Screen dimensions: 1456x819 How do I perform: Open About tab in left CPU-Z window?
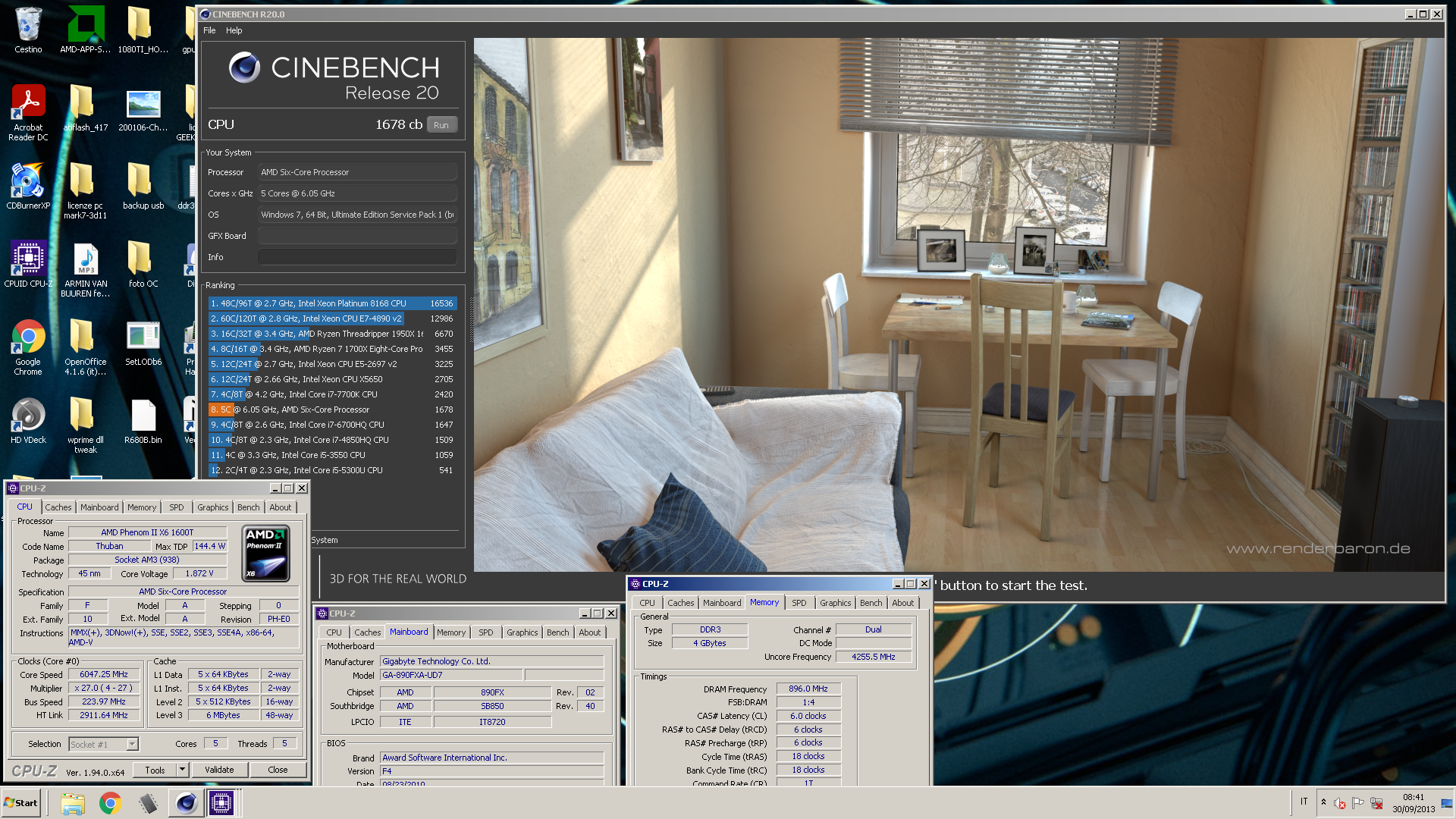(281, 507)
